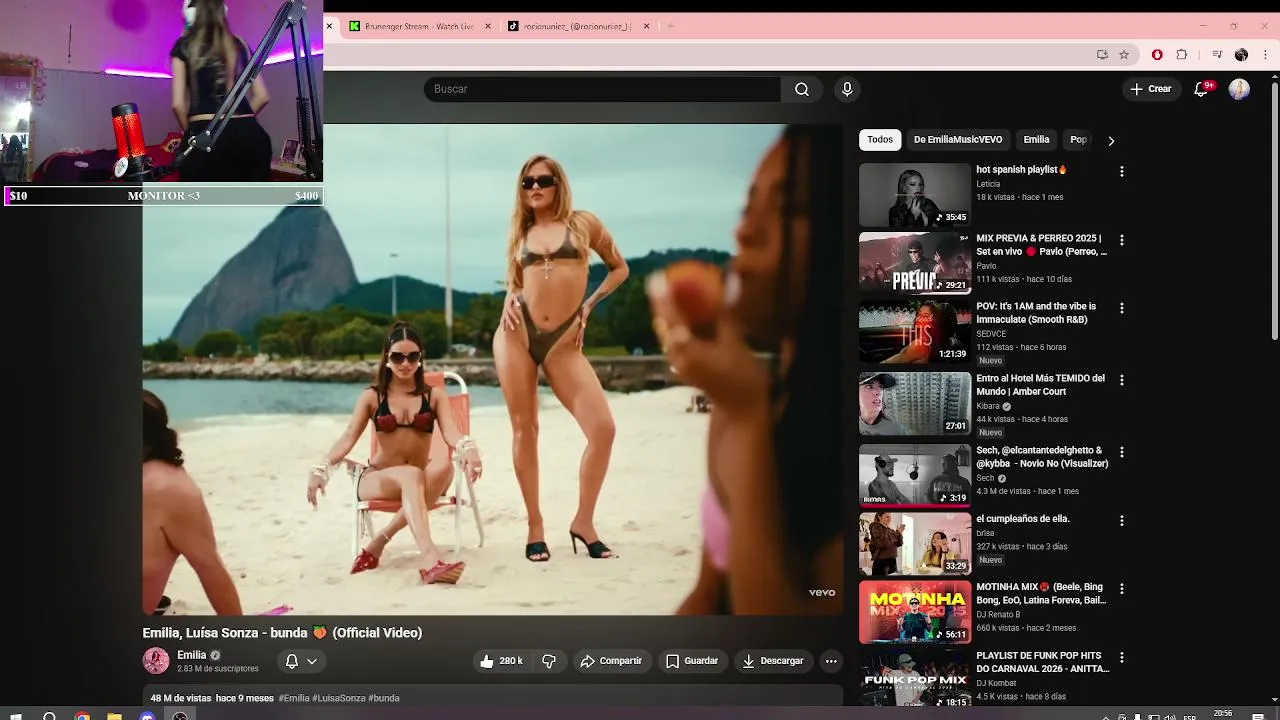Open the Extensions puzzle icon
The width and height of the screenshot is (1280, 720).
1181,55
